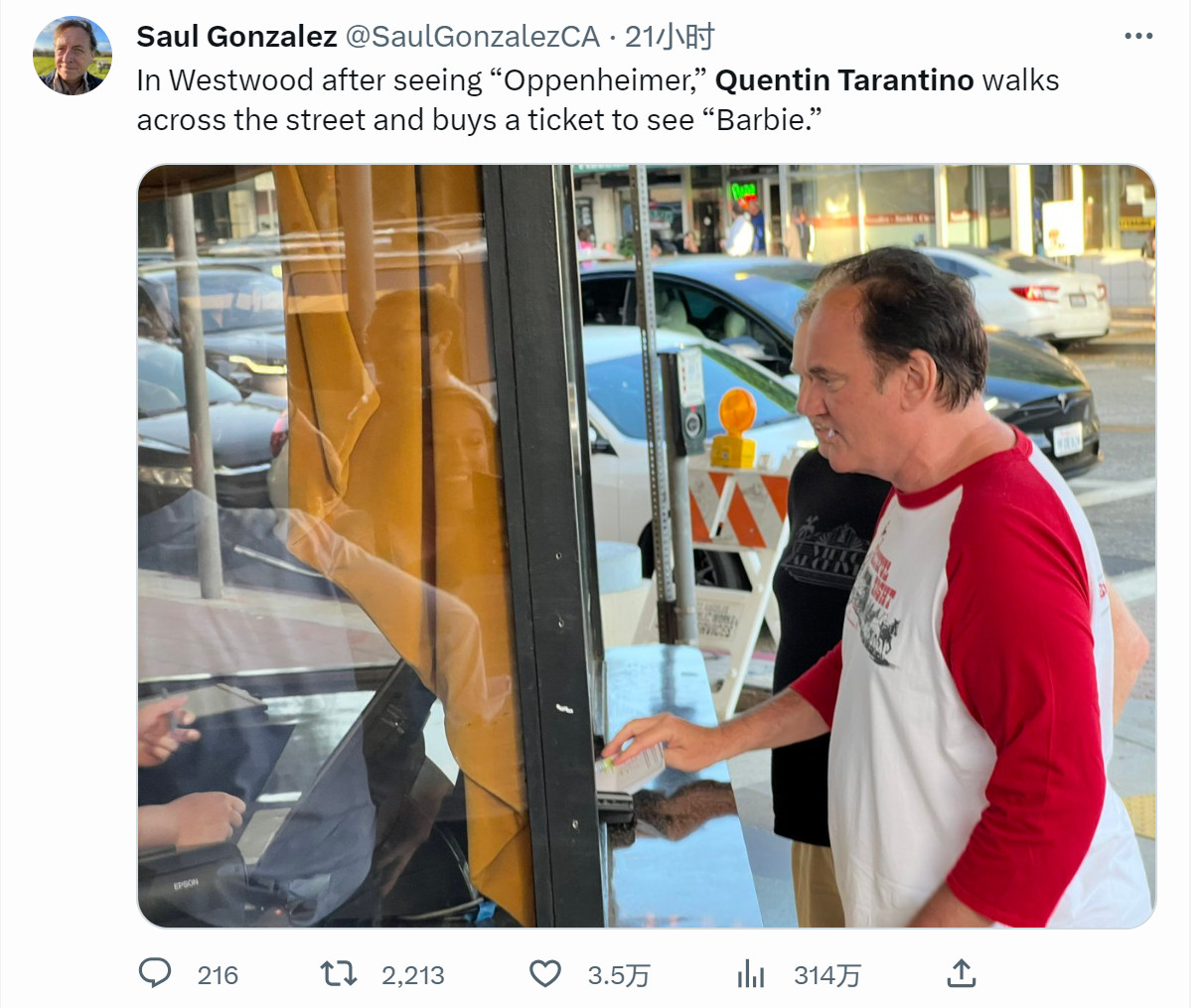Screen dimensions: 1203x1008
Task: Open the three-dot more options menu
Action: click(x=1138, y=36)
